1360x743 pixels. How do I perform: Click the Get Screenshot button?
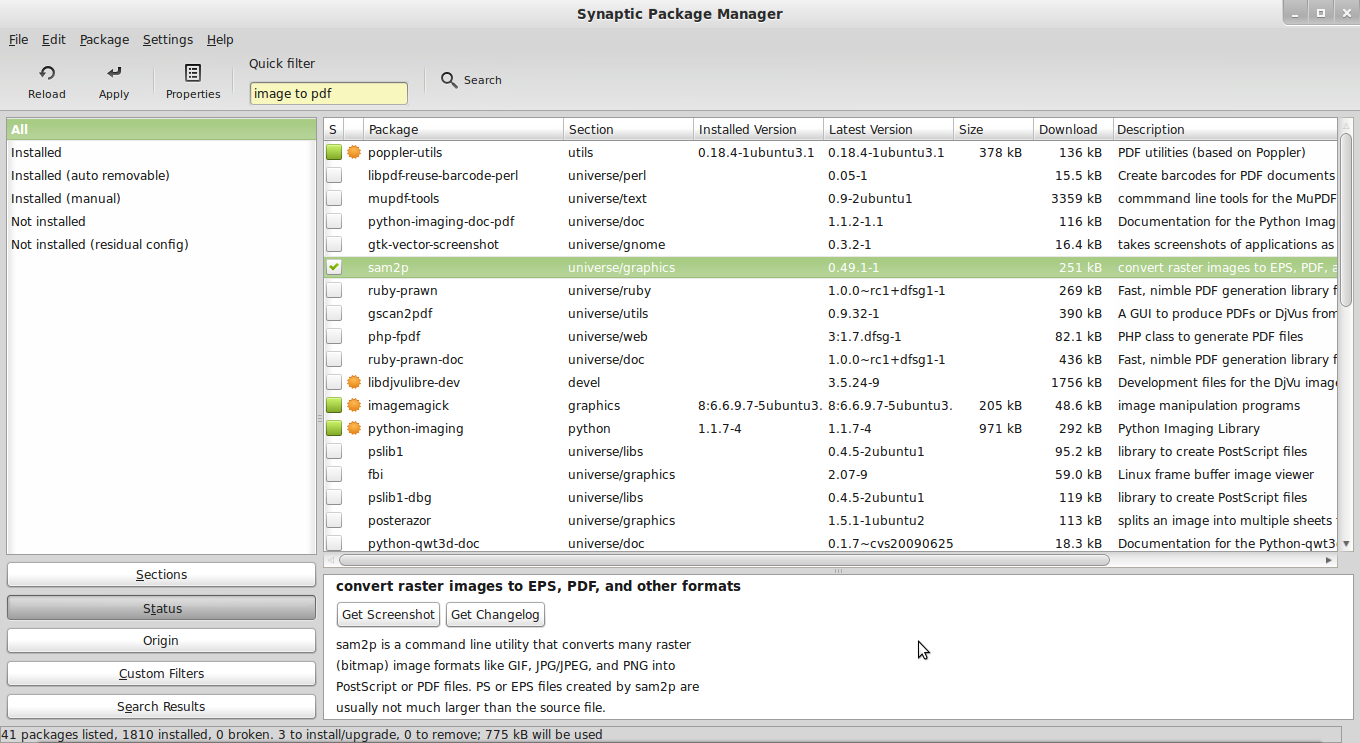(388, 614)
